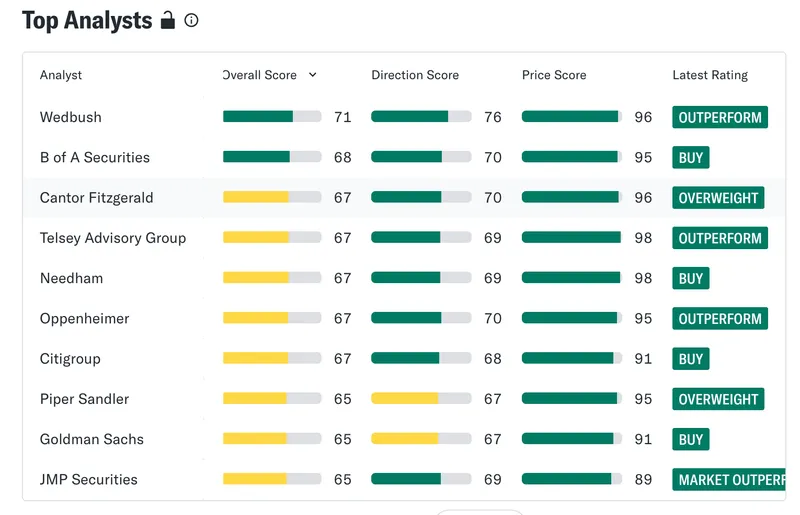Expand the Overall Score sort chevron

313,75
